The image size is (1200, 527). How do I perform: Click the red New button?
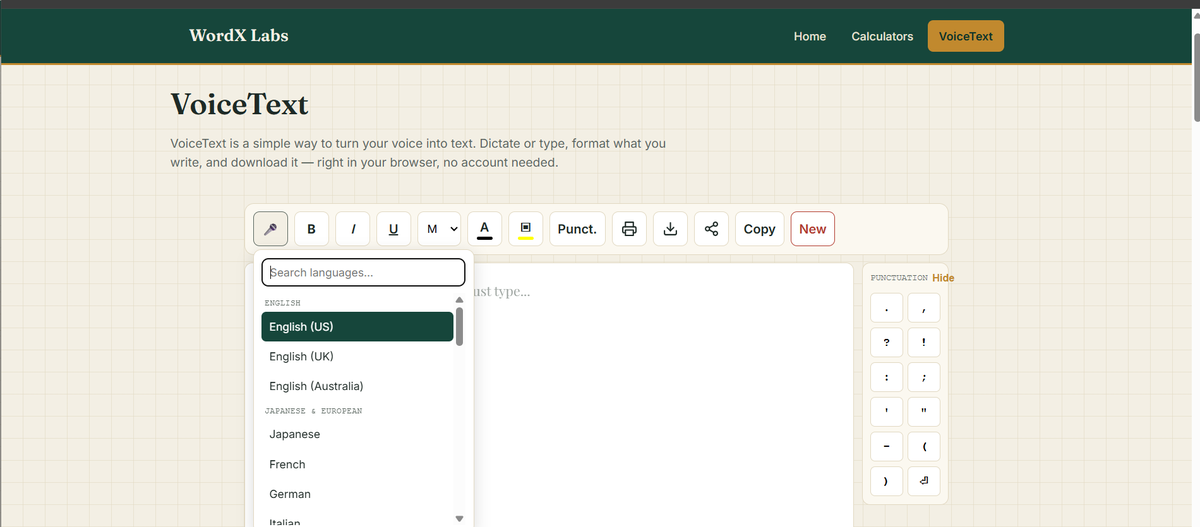pyautogui.click(x=812, y=229)
